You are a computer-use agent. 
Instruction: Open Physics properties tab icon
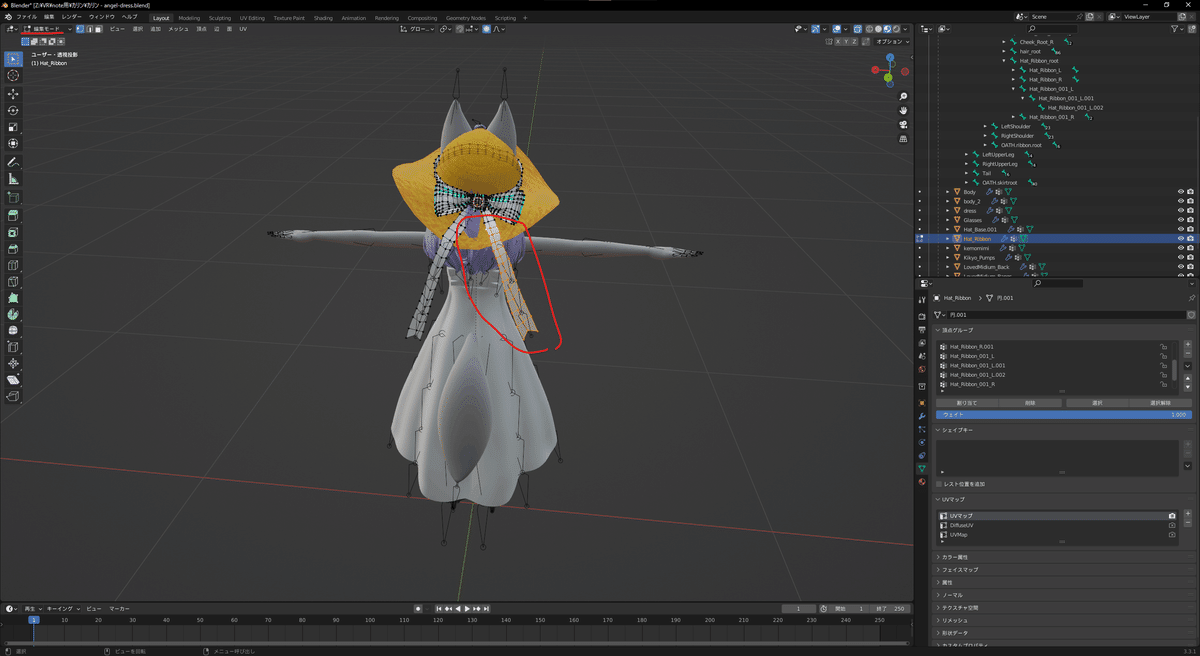click(922, 441)
